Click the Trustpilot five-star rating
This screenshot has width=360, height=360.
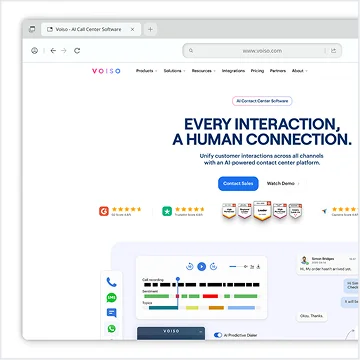189,209
